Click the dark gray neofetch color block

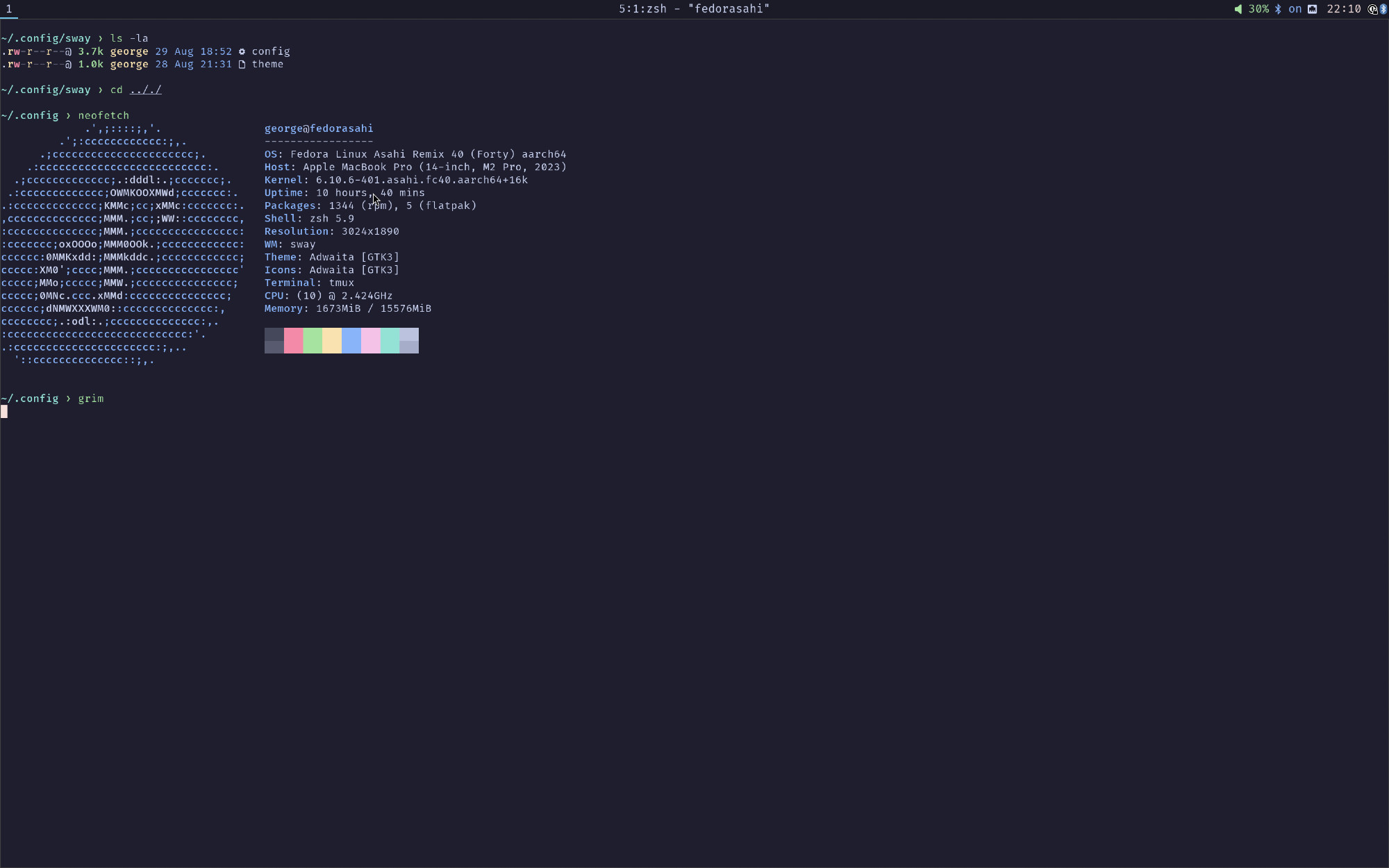tap(274, 340)
